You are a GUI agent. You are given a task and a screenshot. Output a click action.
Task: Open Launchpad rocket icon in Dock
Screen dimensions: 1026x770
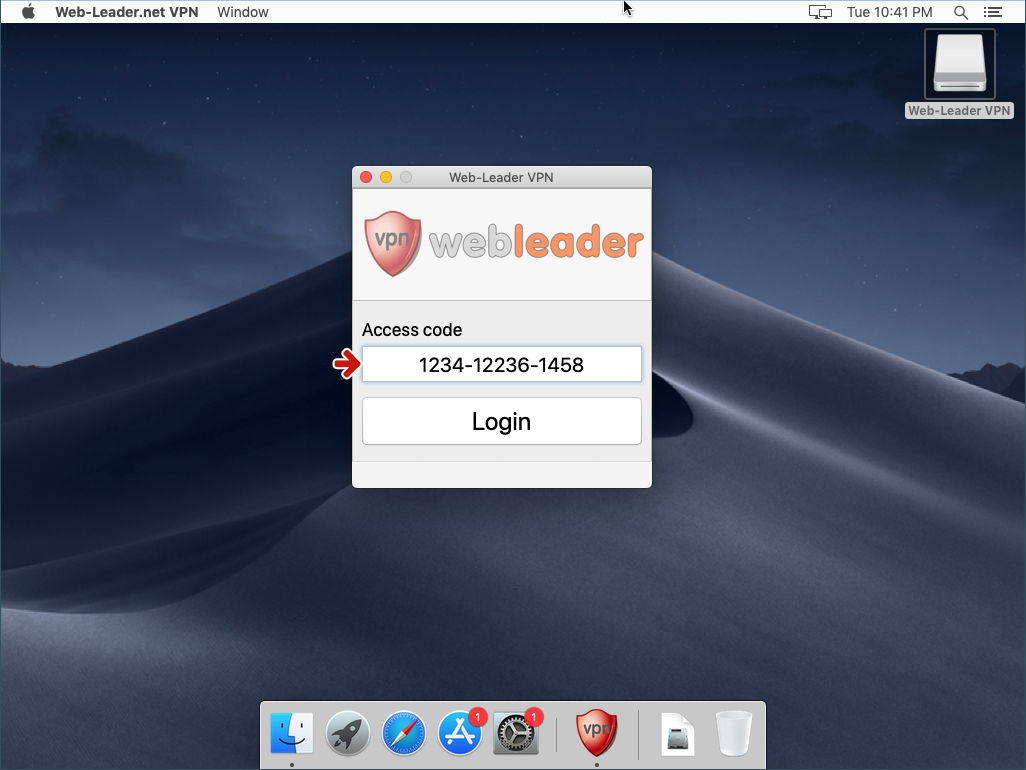click(x=347, y=733)
